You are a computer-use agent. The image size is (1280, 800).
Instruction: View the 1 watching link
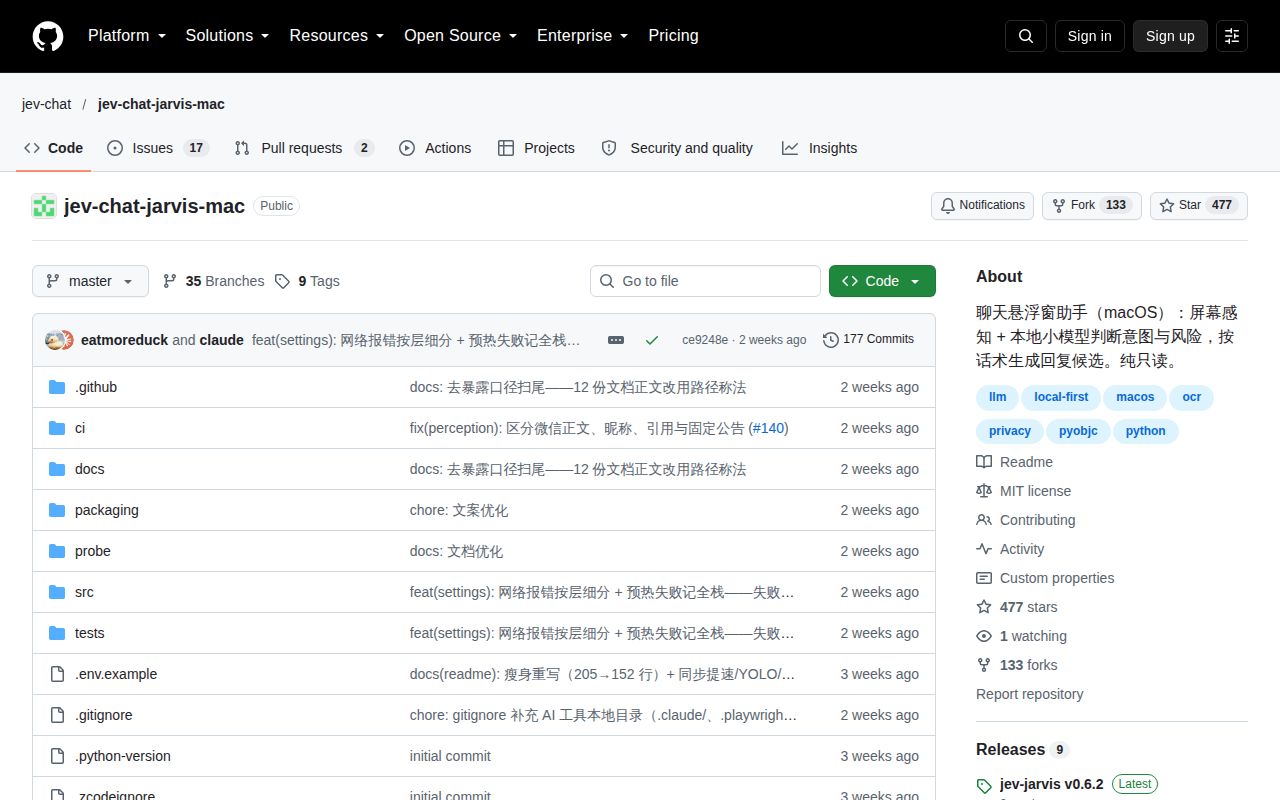tap(1022, 636)
